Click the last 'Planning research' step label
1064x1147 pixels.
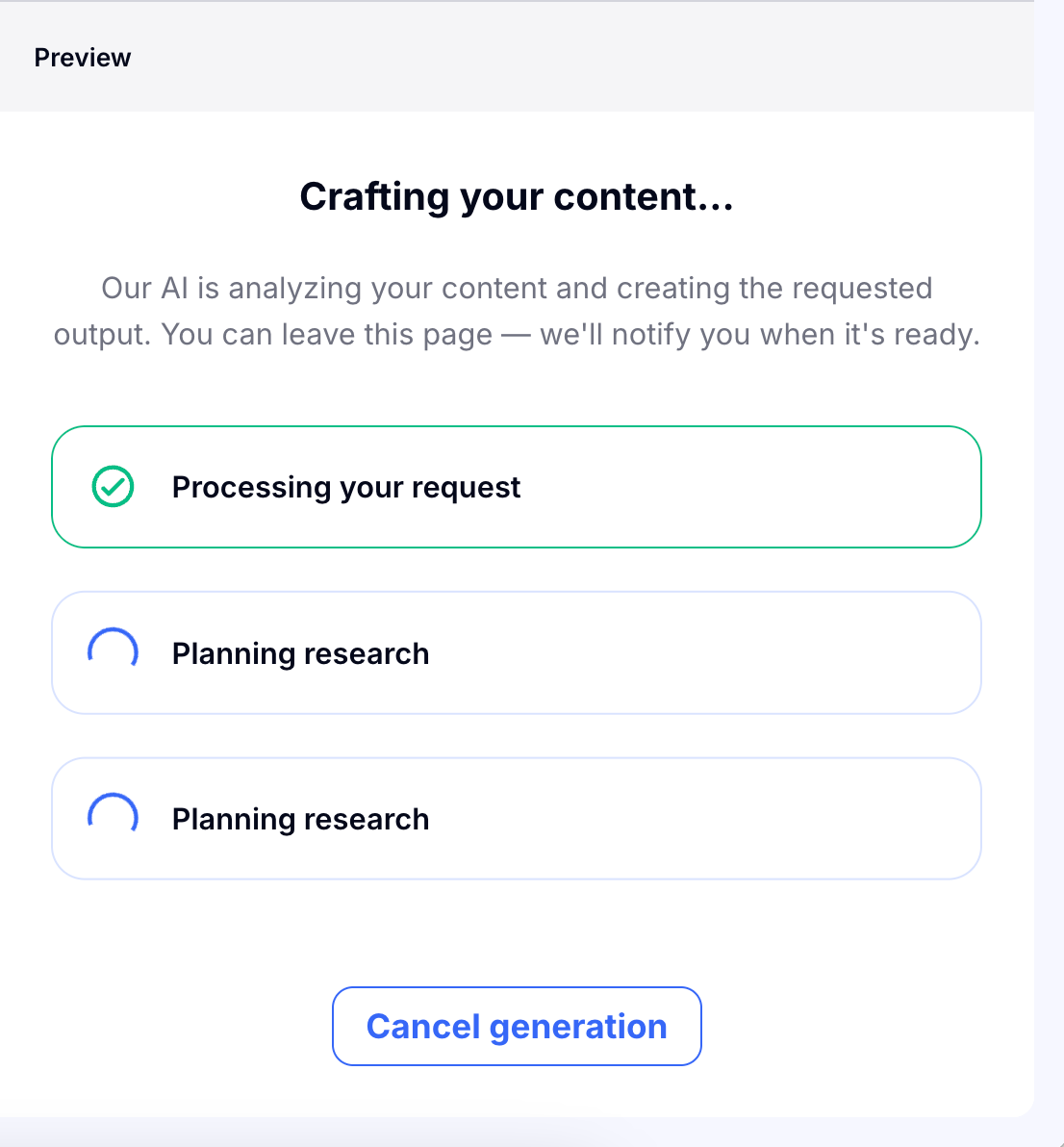300,819
